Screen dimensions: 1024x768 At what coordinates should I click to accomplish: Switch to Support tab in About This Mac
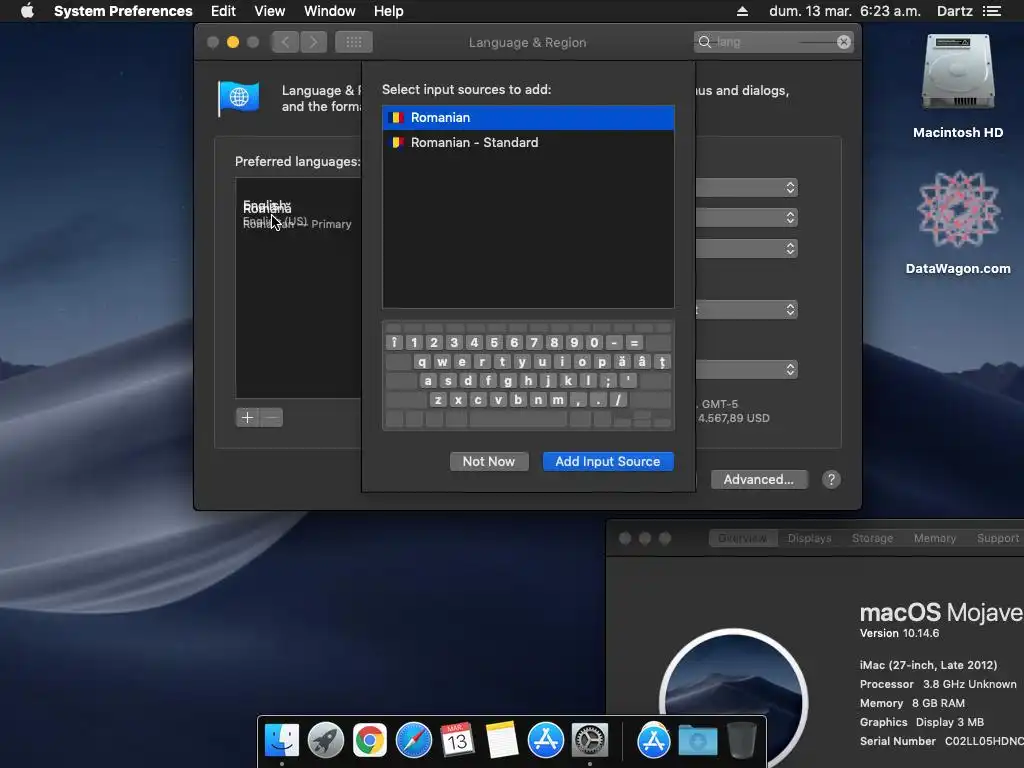997,538
